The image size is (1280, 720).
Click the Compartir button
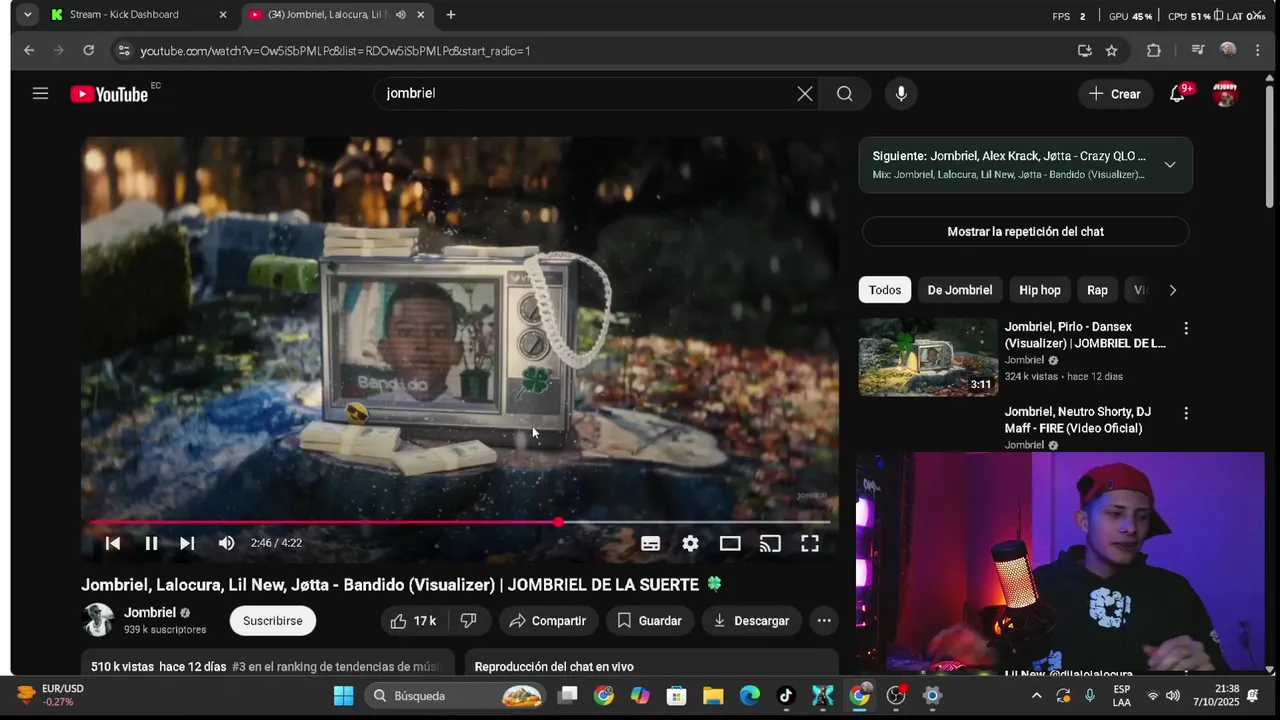[547, 621]
